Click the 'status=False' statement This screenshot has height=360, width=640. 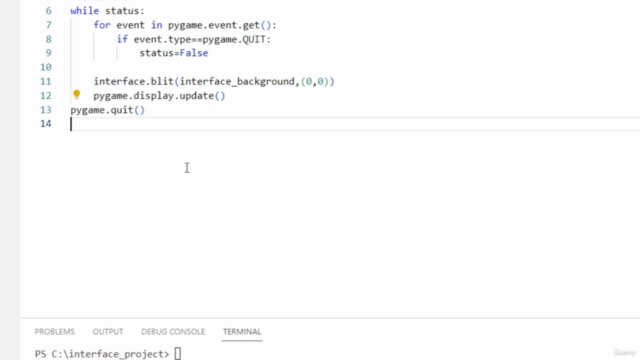click(x=174, y=53)
